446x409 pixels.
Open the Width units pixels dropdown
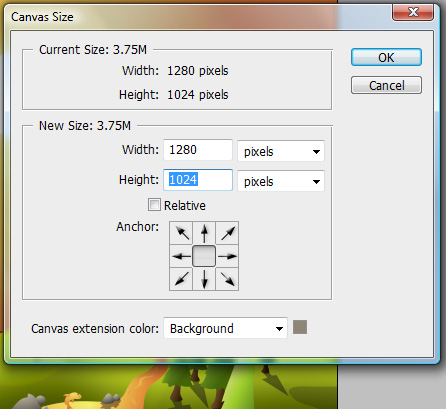(x=281, y=151)
